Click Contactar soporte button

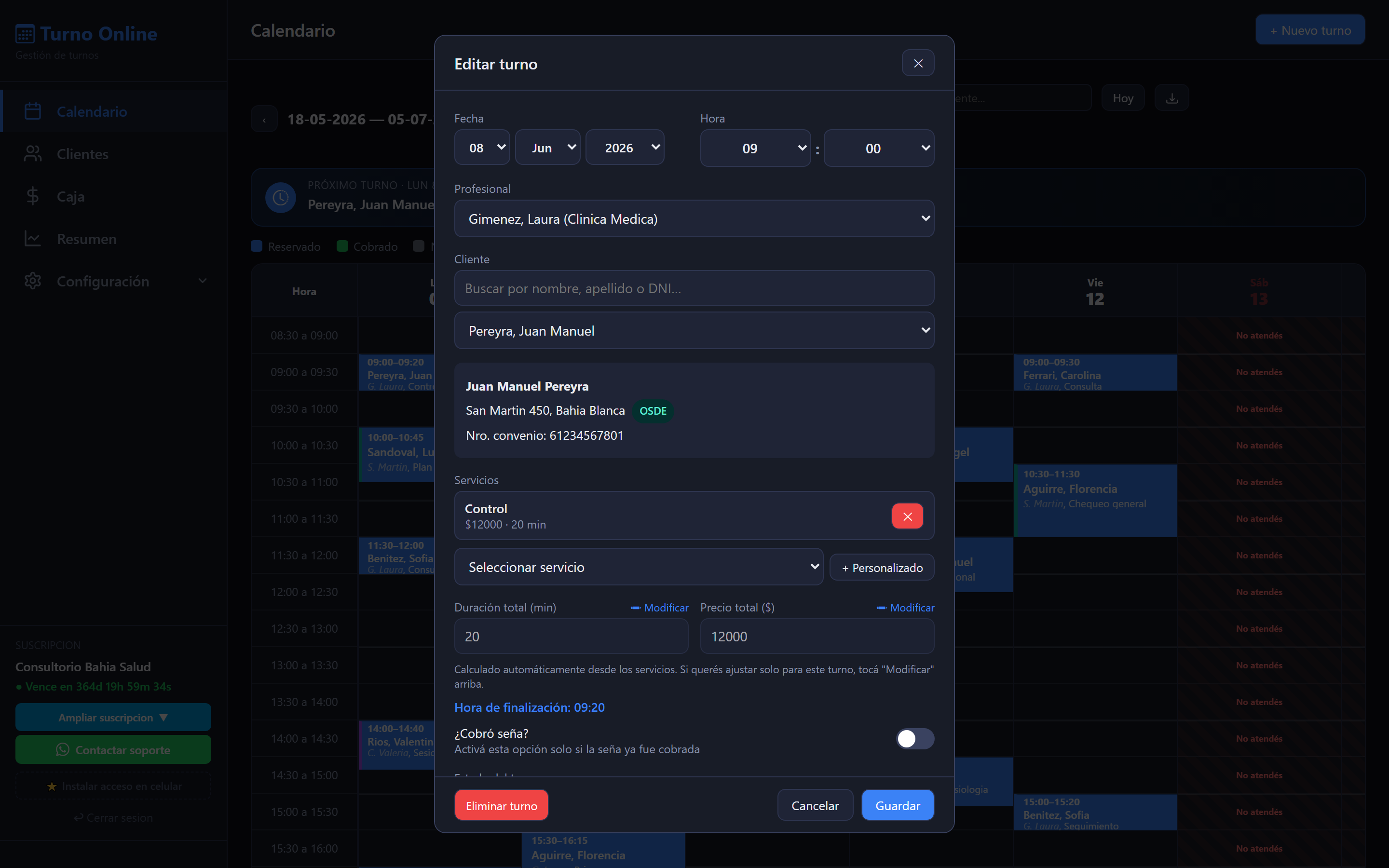pyautogui.click(x=113, y=750)
